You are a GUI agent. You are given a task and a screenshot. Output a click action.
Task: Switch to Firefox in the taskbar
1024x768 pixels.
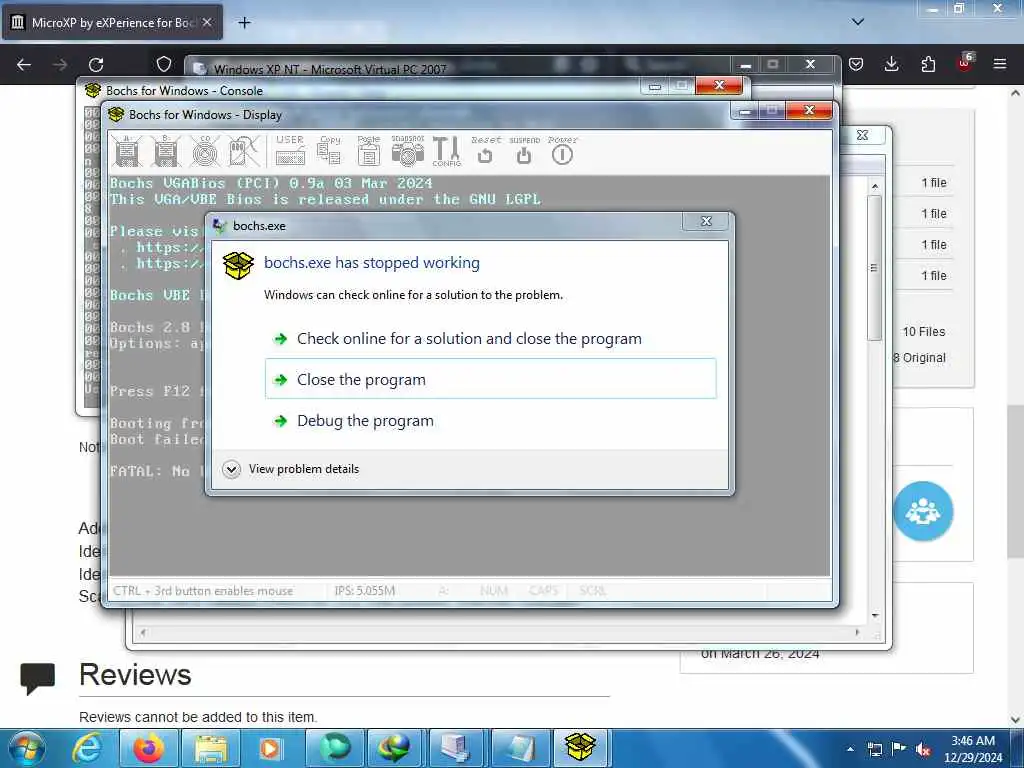pyautogui.click(x=149, y=748)
